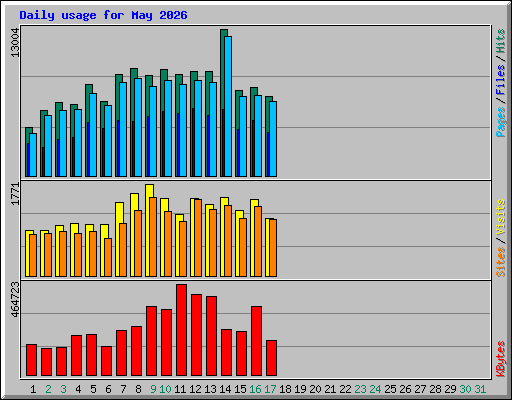Click day 19 on the x-axis
Image resolution: width=512 pixels, height=400 pixels.
(300, 389)
